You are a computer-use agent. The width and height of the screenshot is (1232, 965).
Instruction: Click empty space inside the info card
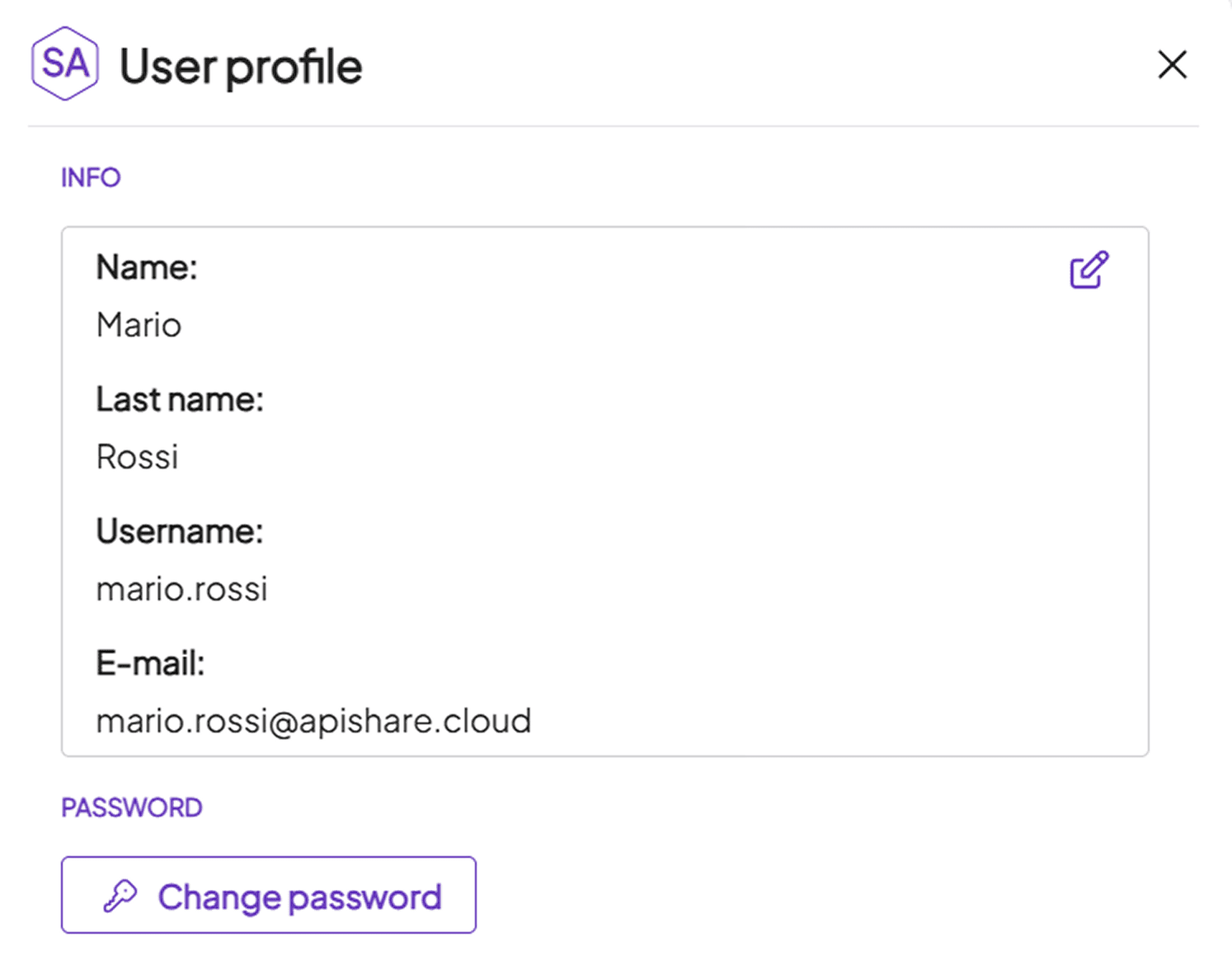742,495
